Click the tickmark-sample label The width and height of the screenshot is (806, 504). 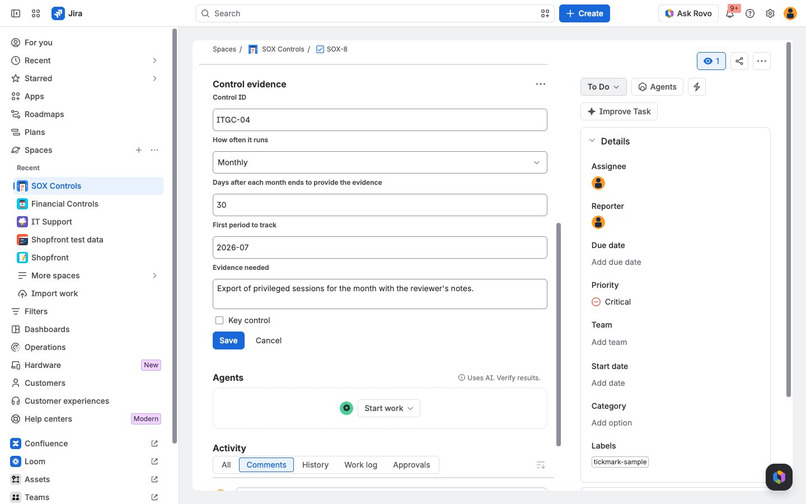(x=620, y=462)
